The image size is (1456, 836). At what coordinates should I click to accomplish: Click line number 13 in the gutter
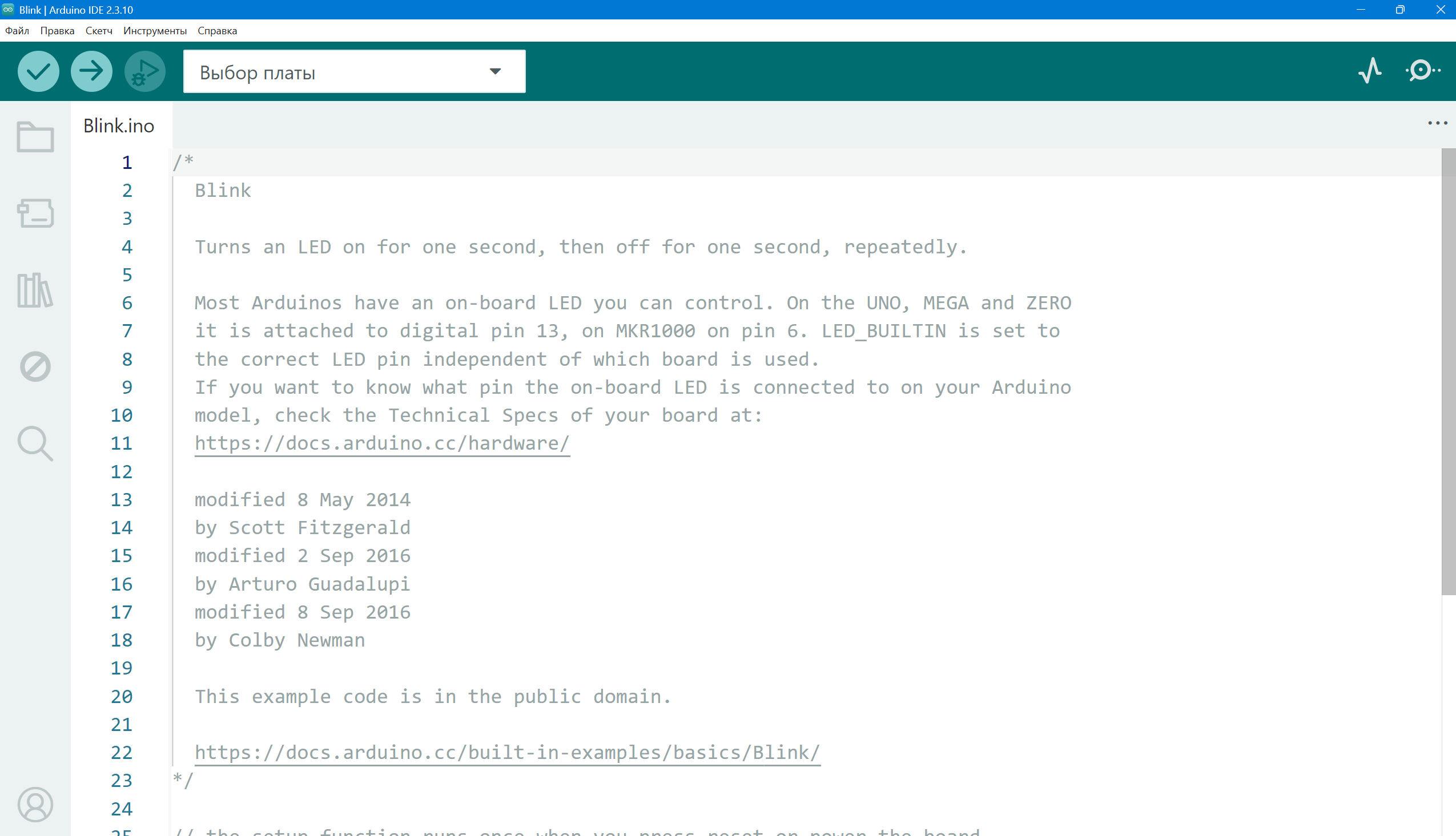click(x=122, y=499)
